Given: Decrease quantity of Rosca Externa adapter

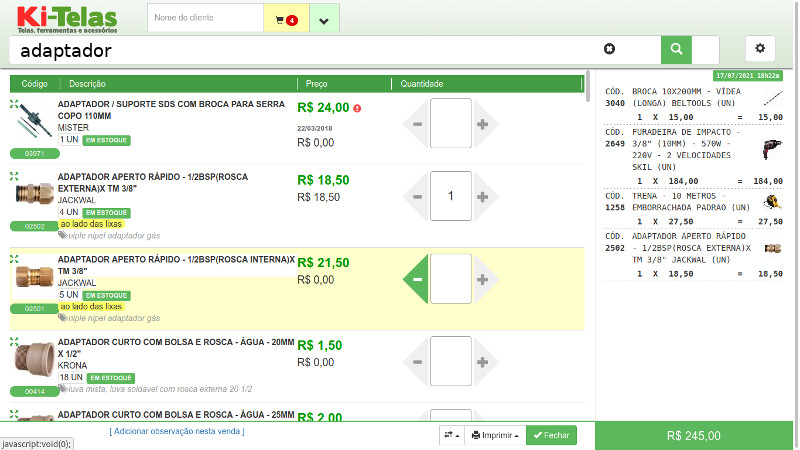Looking at the screenshot, I should click(x=416, y=196).
